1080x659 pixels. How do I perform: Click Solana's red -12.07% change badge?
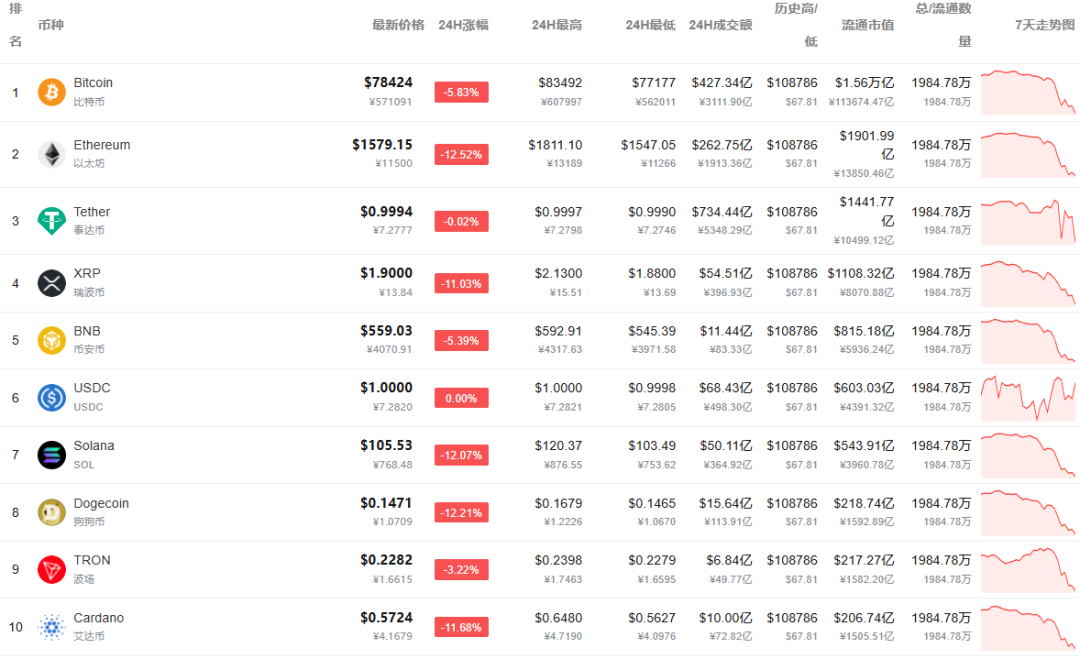point(461,455)
